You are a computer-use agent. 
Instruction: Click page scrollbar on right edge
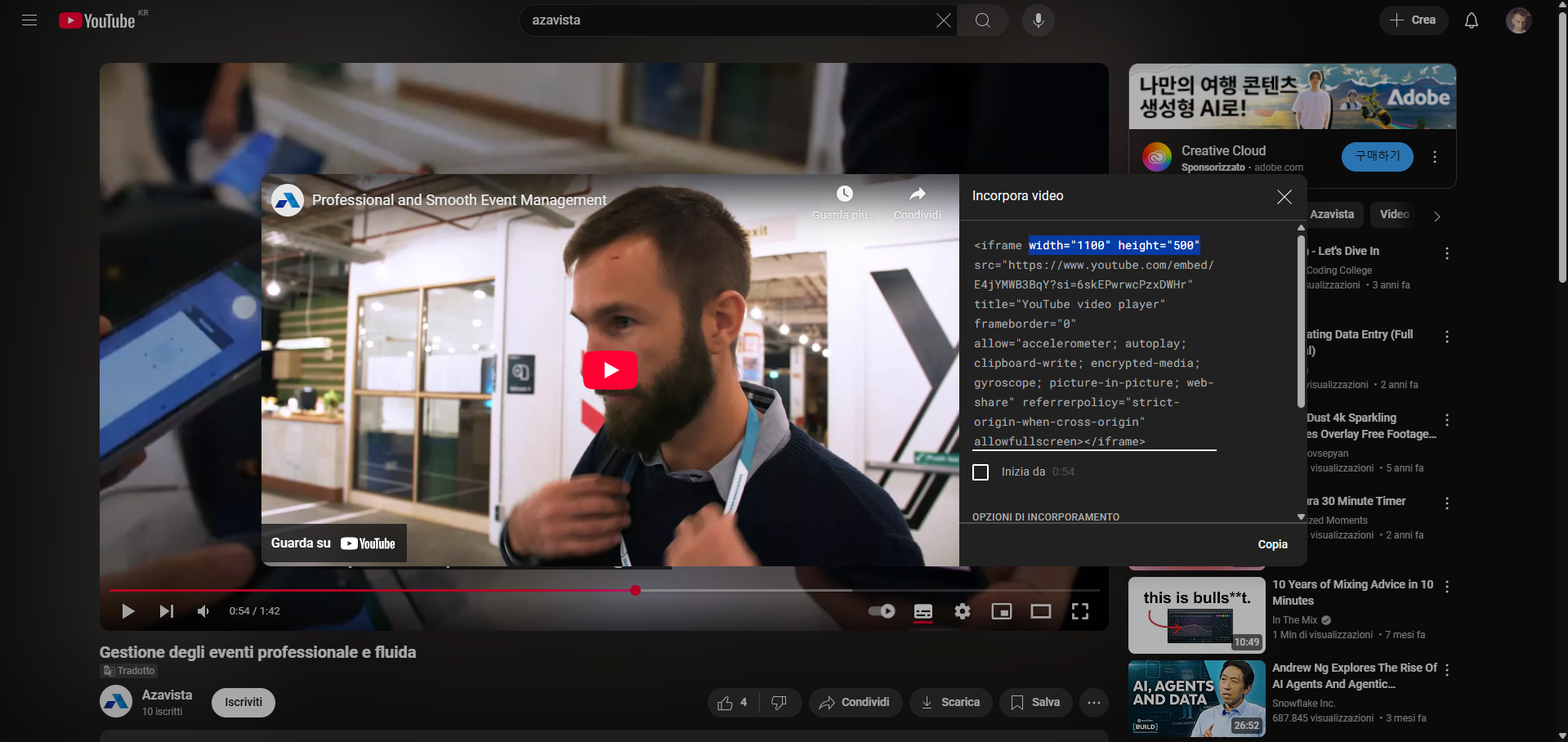1562,147
